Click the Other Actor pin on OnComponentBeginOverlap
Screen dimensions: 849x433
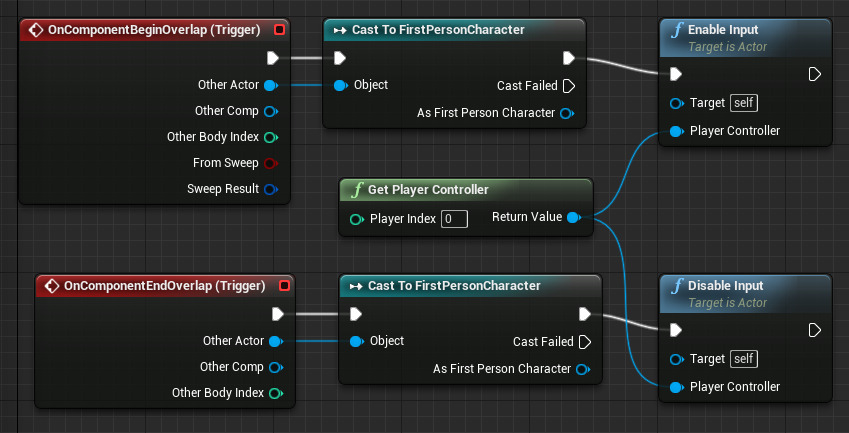click(270, 85)
